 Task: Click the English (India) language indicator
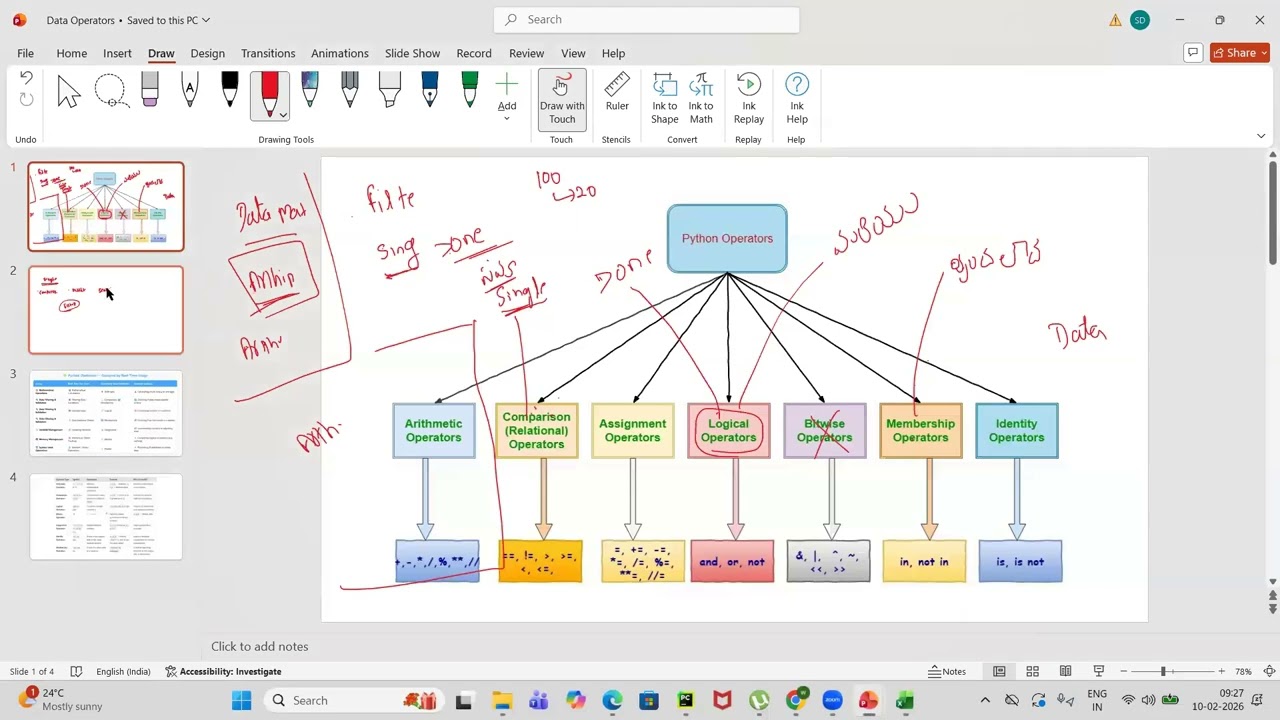coord(123,671)
